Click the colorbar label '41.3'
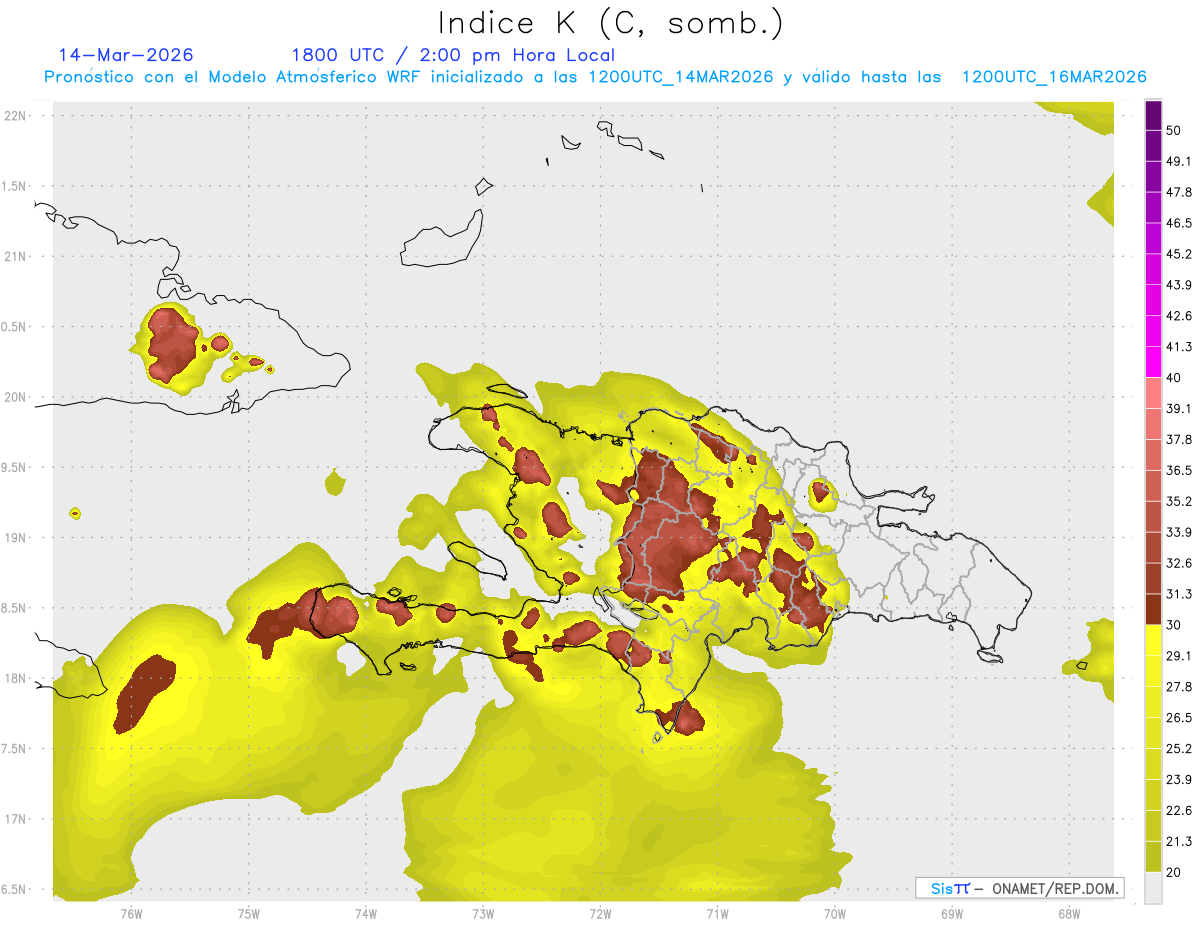 click(1179, 347)
